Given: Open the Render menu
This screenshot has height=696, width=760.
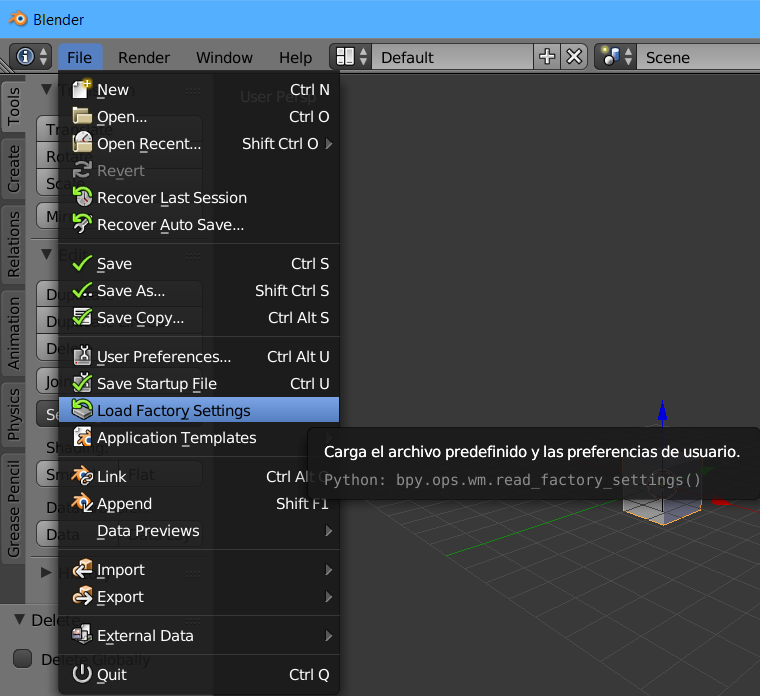Looking at the screenshot, I should tap(144, 58).
